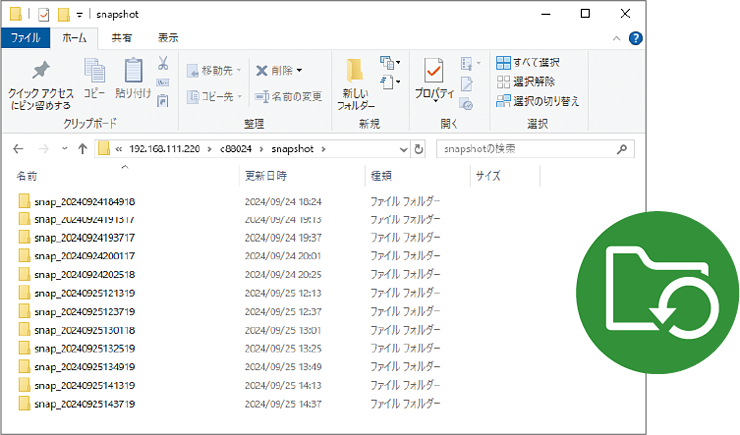Click snapshot breadcrumb in address bar
The height and width of the screenshot is (435, 740).
click(x=292, y=149)
